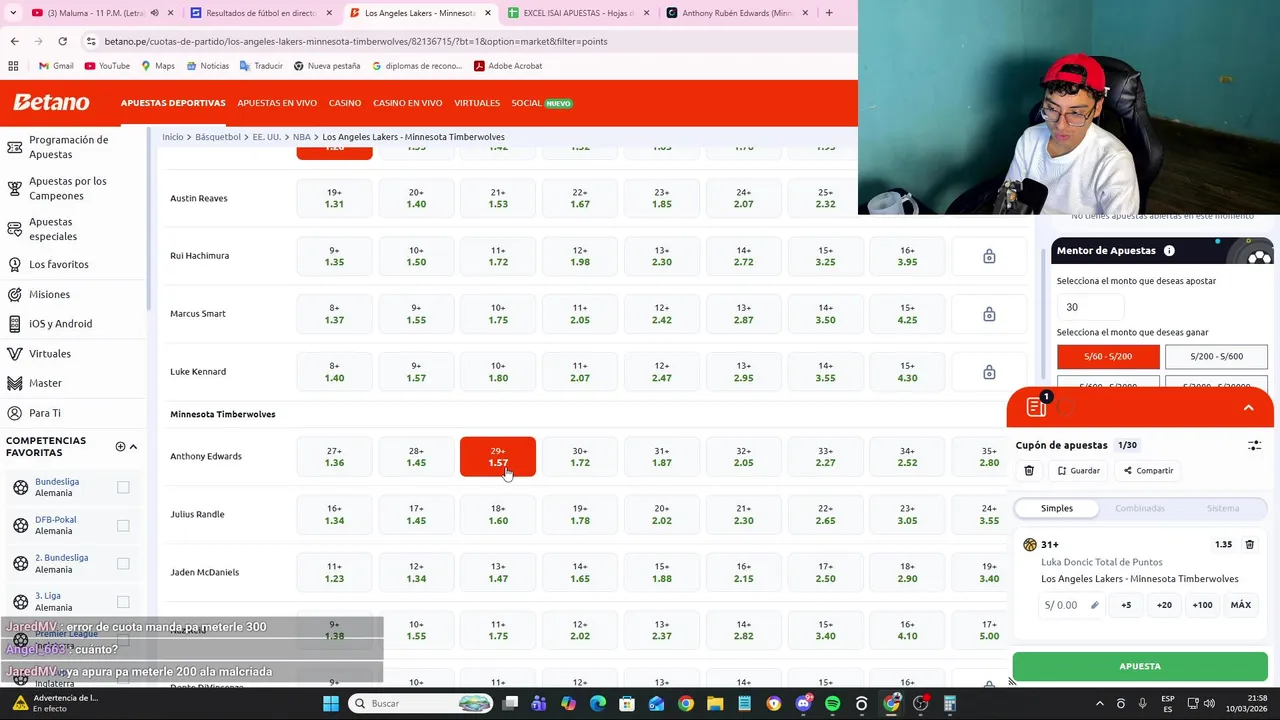
Task: Open Para Ti in the sidebar
Action: point(44,413)
